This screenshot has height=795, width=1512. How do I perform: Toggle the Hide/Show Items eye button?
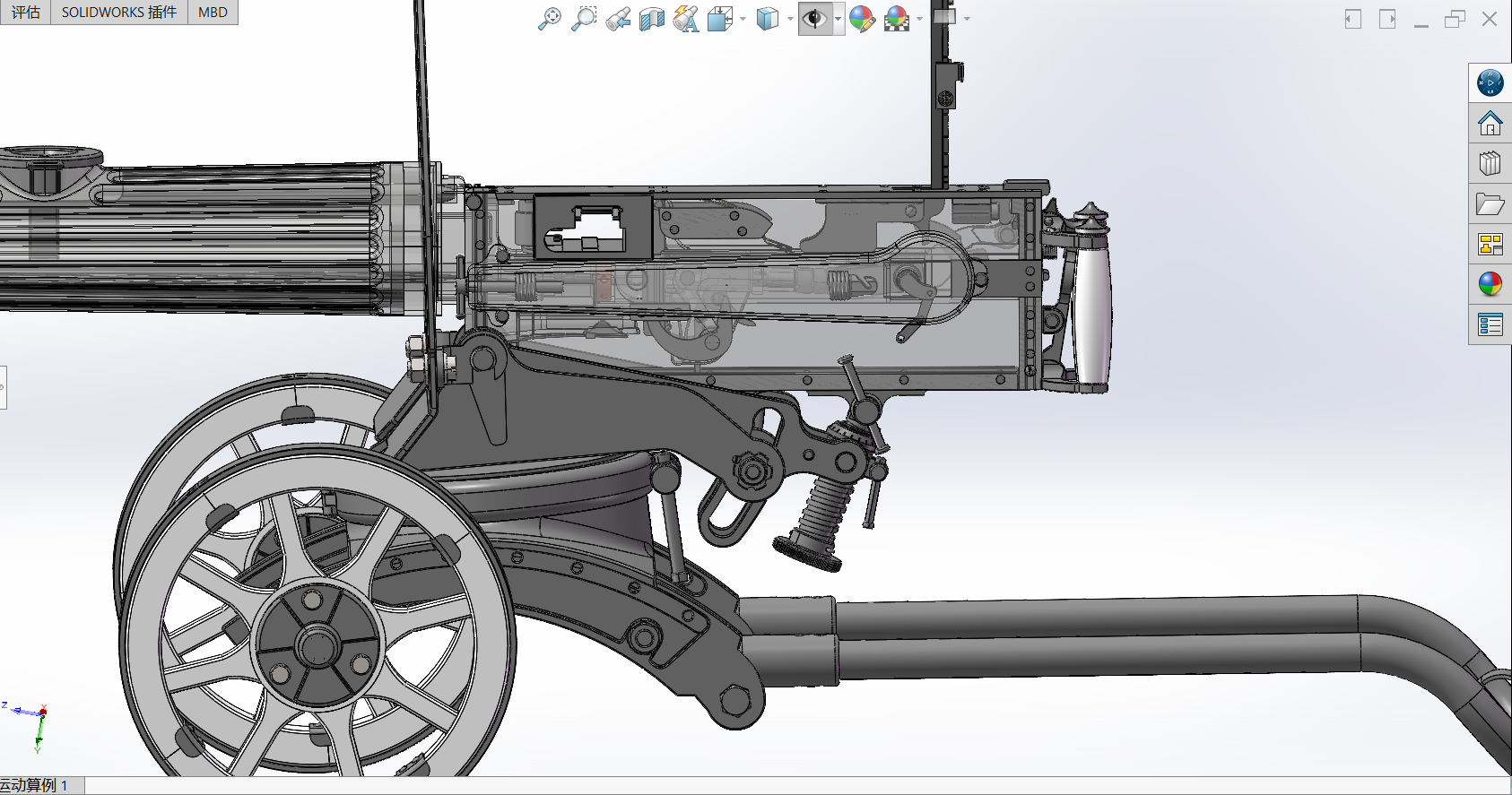coord(814,18)
